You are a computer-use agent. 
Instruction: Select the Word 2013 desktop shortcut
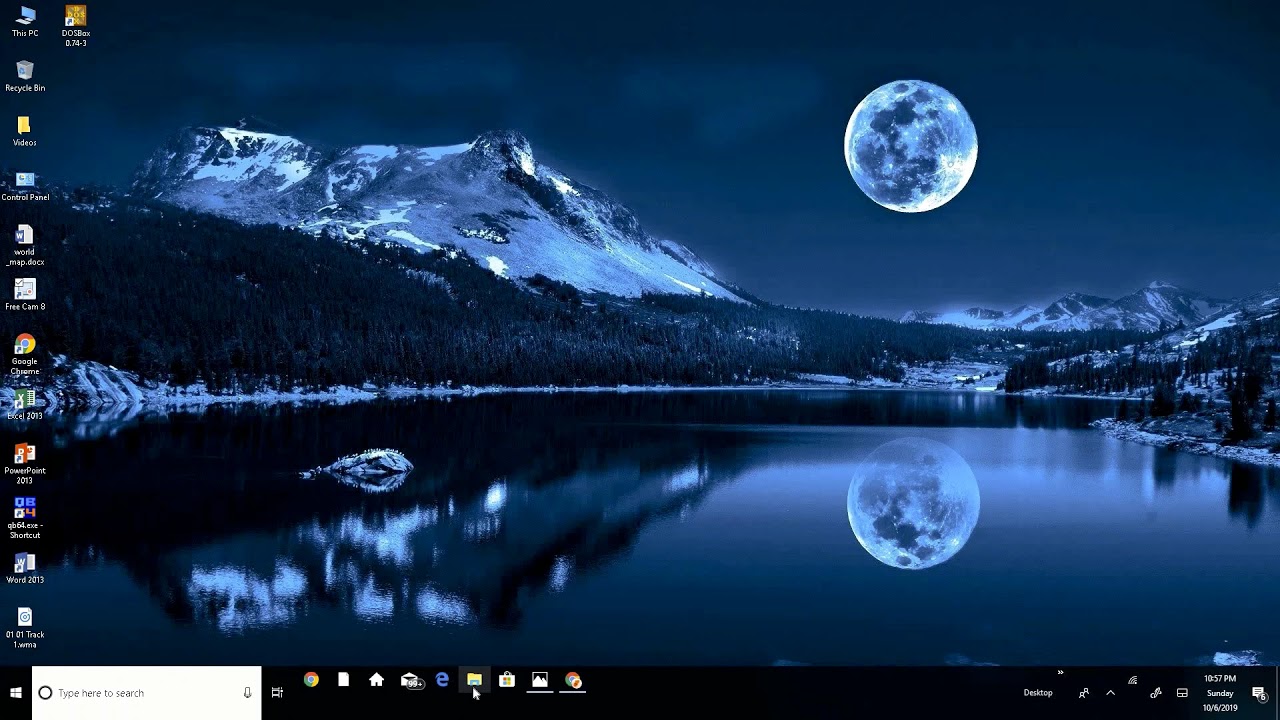pyautogui.click(x=25, y=569)
